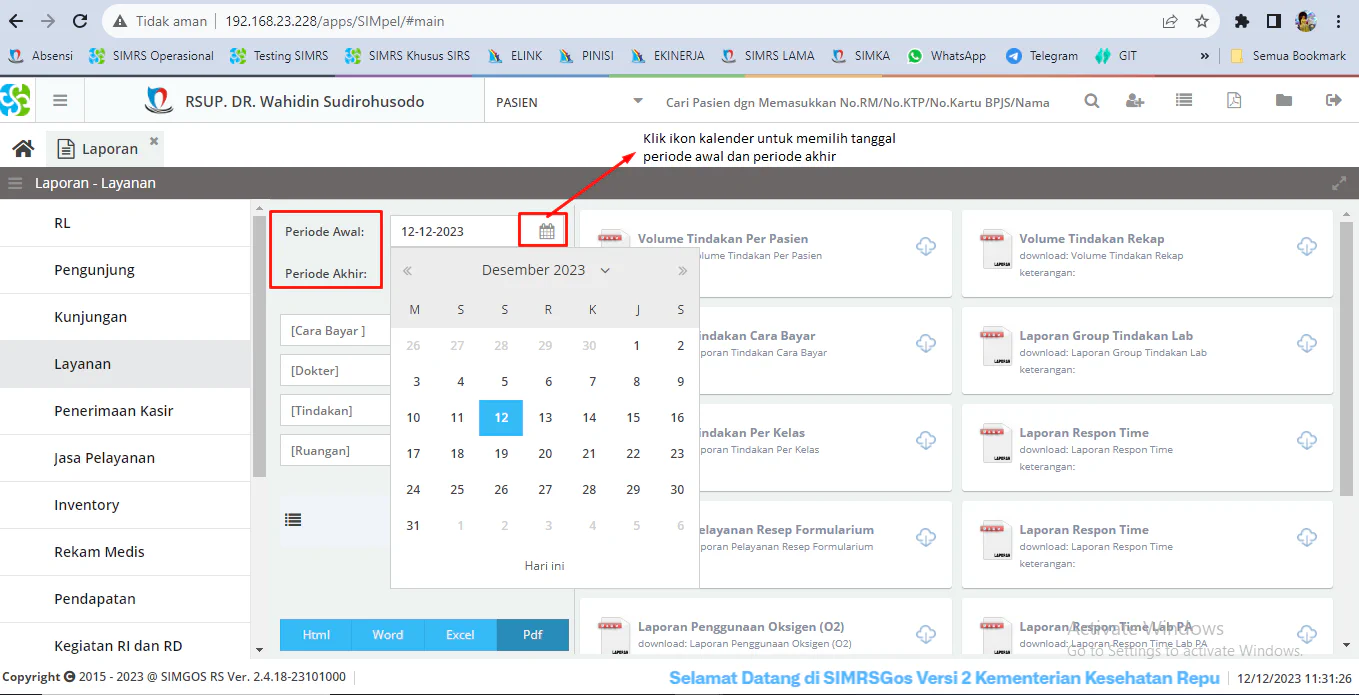The image size is (1359, 695).
Task: Select Pendapatan in the sidebar
Action: tap(125, 599)
